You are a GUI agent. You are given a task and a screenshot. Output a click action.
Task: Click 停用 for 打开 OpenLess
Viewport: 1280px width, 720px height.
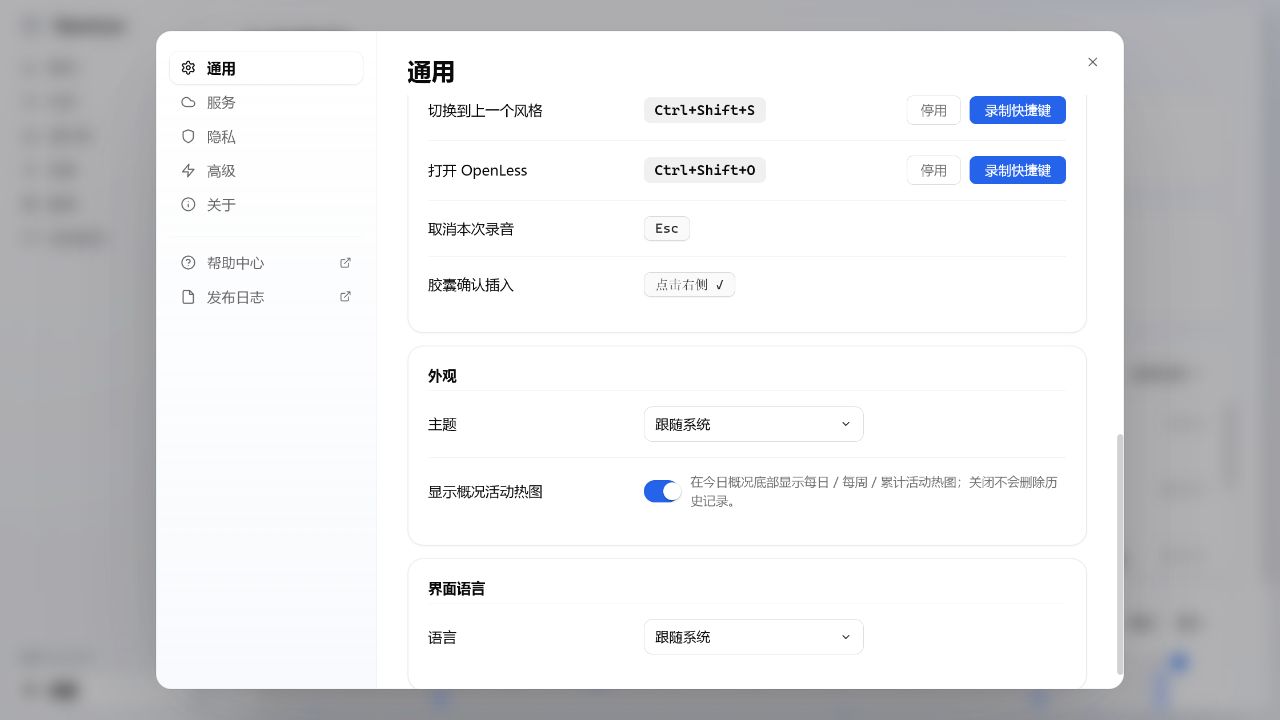pyautogui.click(x=933, y=170)
